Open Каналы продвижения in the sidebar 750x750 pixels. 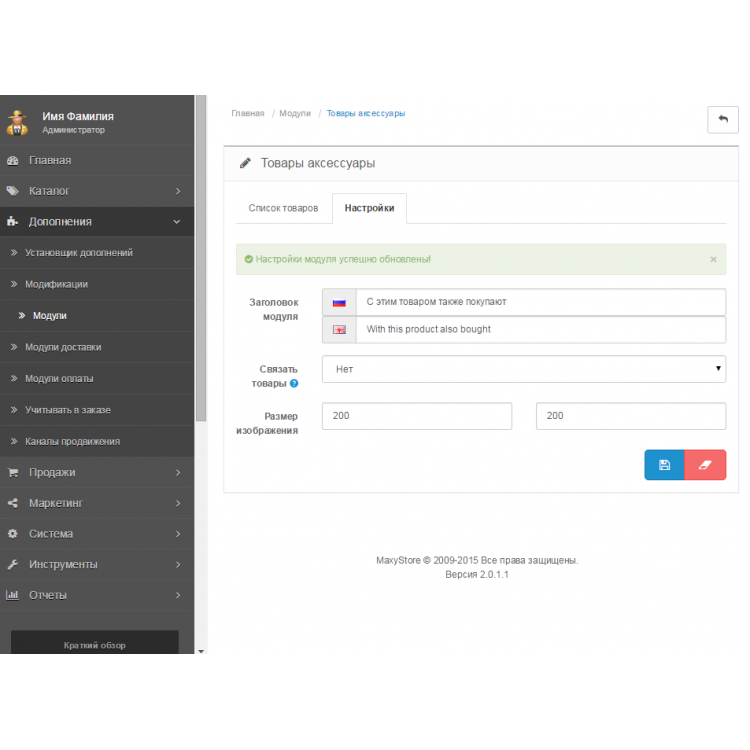pos(97,441)
